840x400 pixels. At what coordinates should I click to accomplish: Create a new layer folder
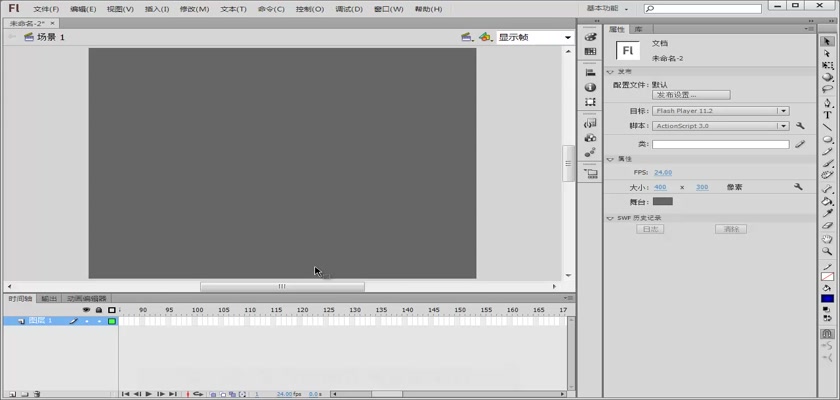pos(24,394)
